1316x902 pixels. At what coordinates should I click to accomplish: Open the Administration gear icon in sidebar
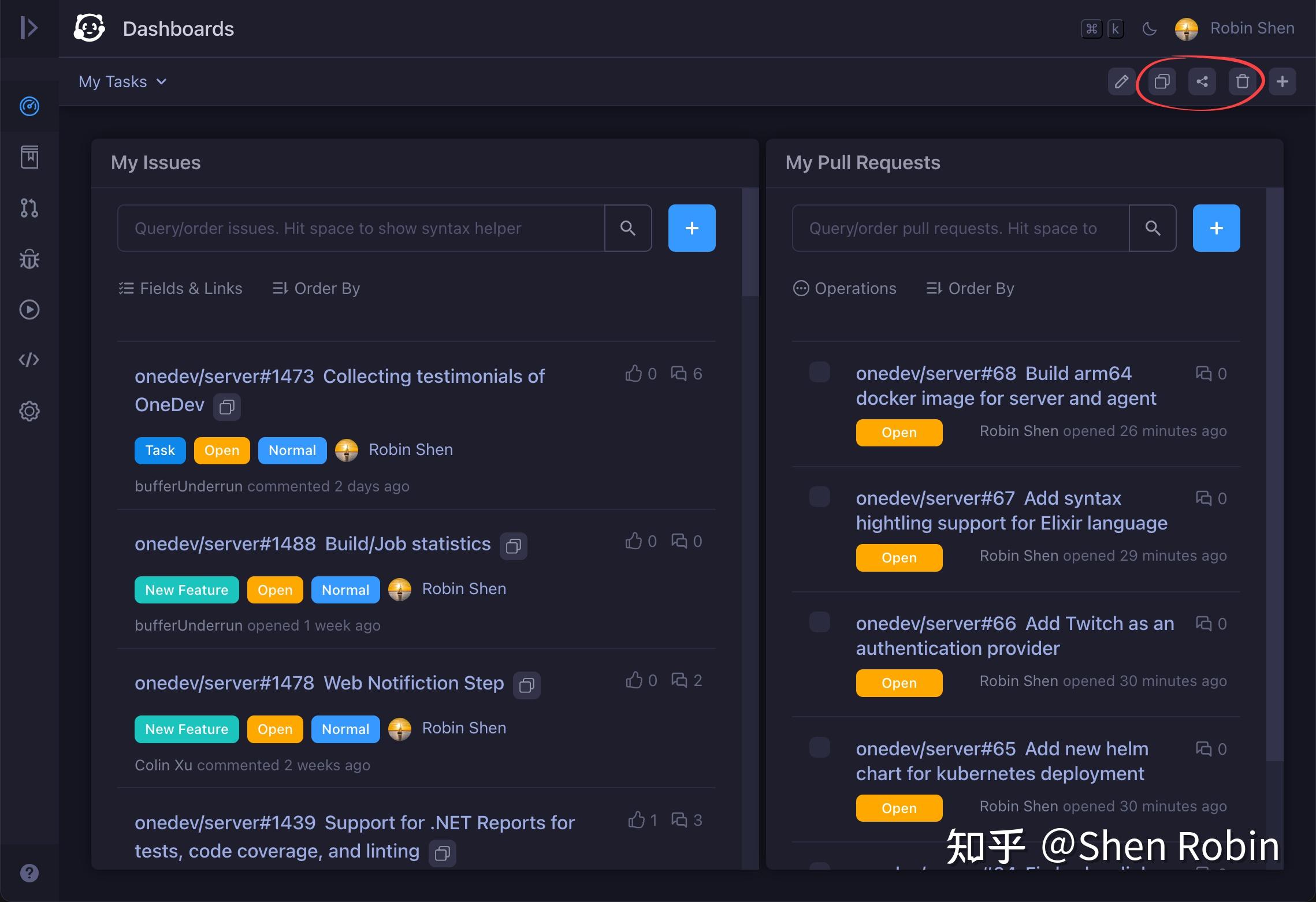[x=29, y=411]
